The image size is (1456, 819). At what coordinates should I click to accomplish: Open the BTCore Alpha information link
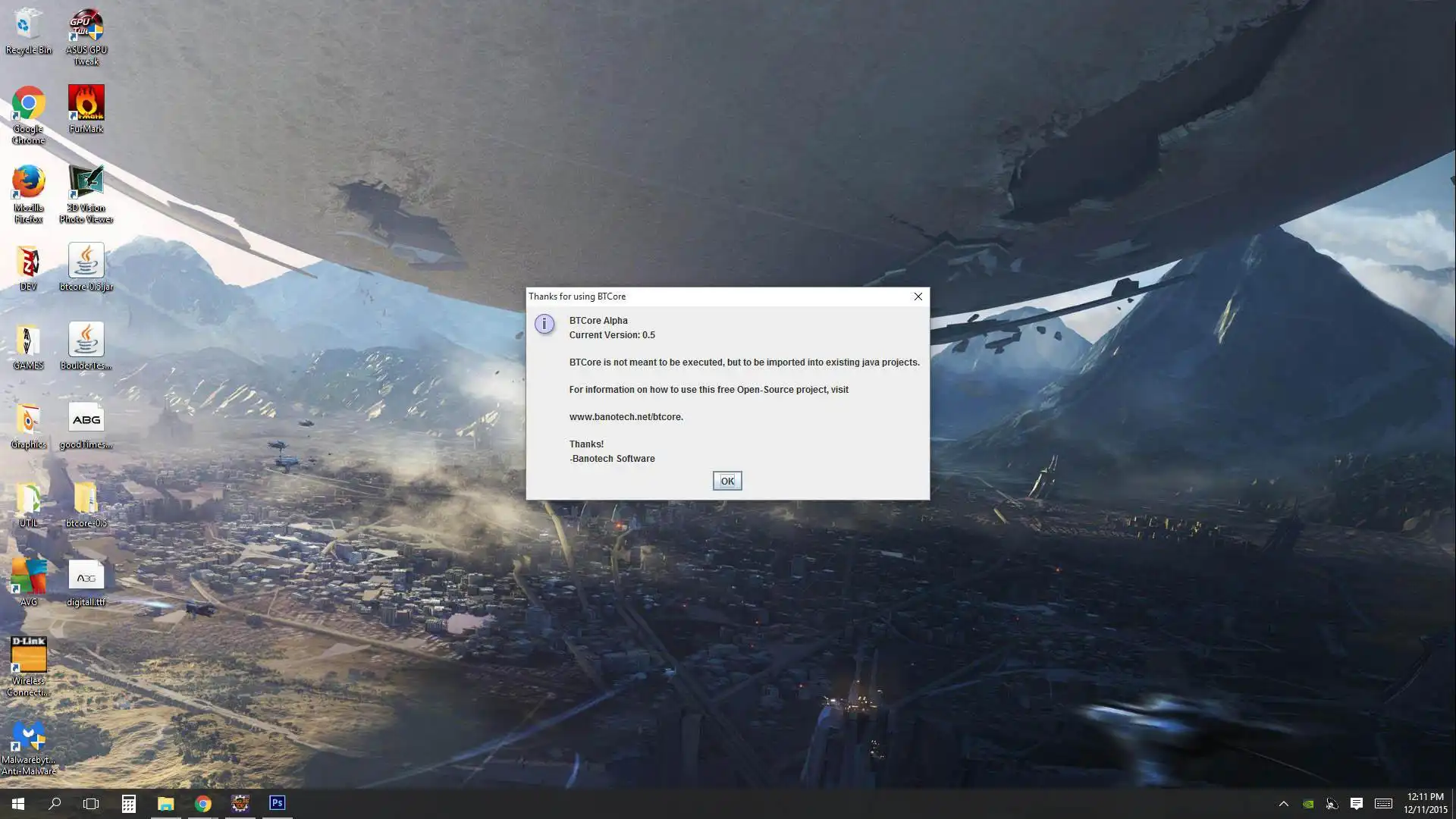(x=625, y=416)
